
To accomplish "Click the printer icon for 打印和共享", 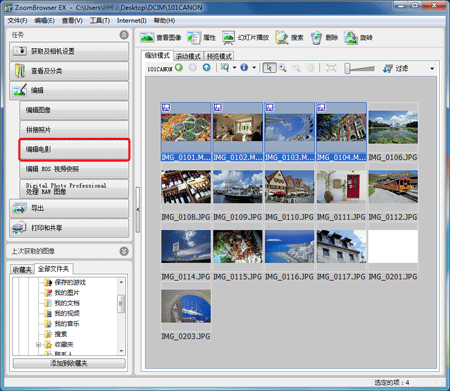I will coord(19,228).
